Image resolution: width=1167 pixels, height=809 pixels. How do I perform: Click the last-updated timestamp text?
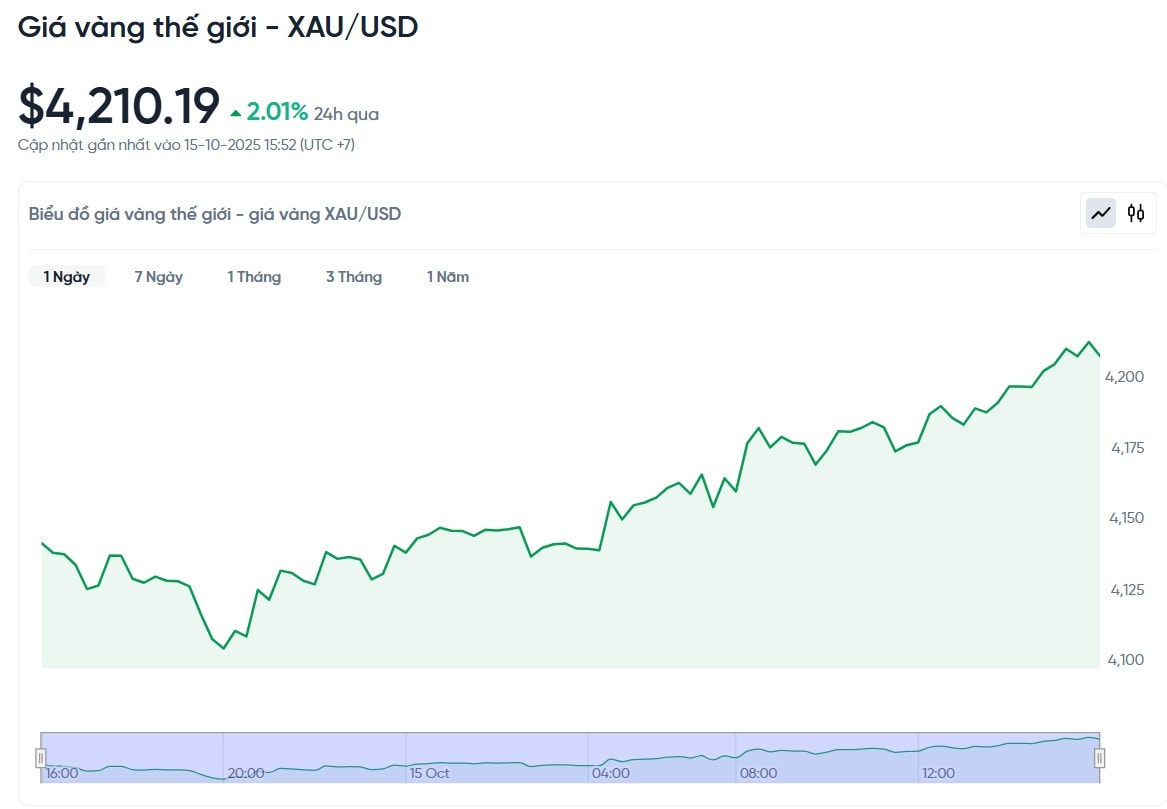(186, 145)
